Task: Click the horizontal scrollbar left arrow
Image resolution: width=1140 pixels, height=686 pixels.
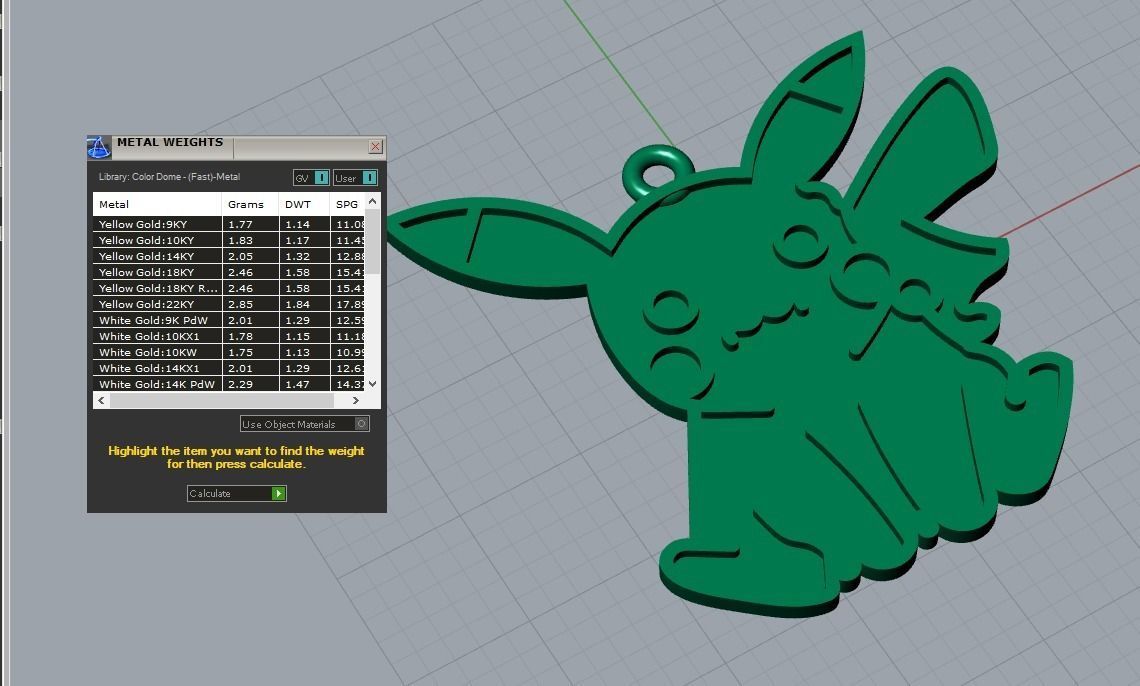Action: pos(101,400)
